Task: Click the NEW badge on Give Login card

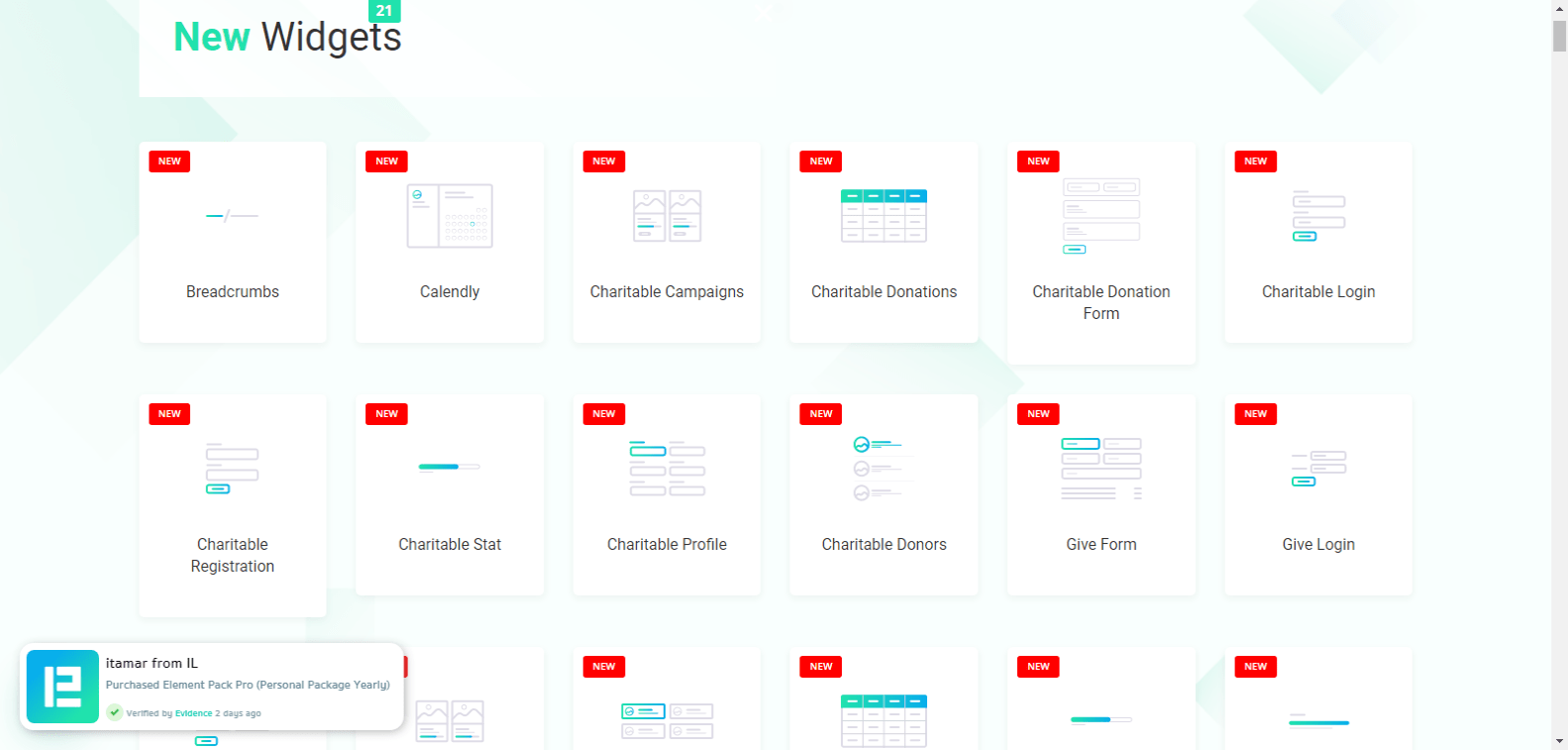Action: click(1255, 414)
